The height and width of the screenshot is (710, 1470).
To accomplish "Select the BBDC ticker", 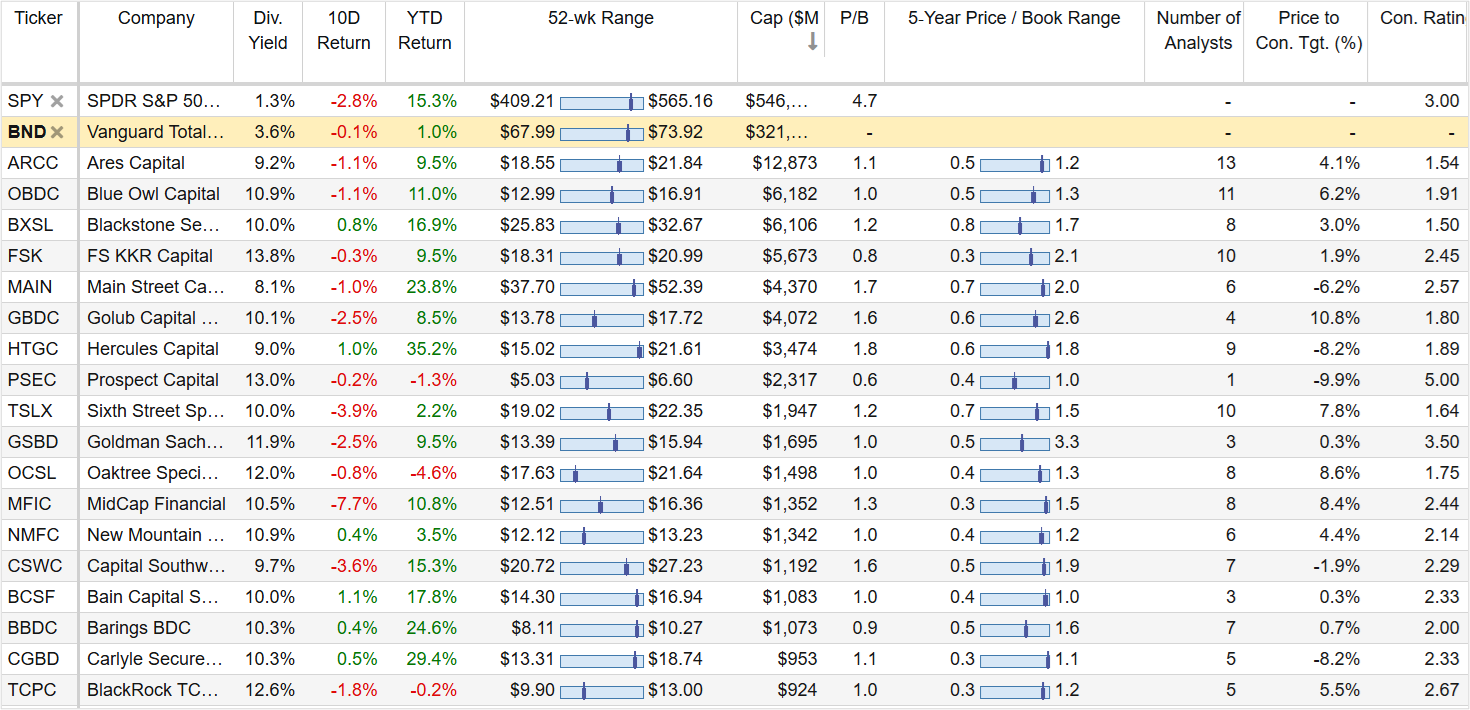I will click(33, 628).
